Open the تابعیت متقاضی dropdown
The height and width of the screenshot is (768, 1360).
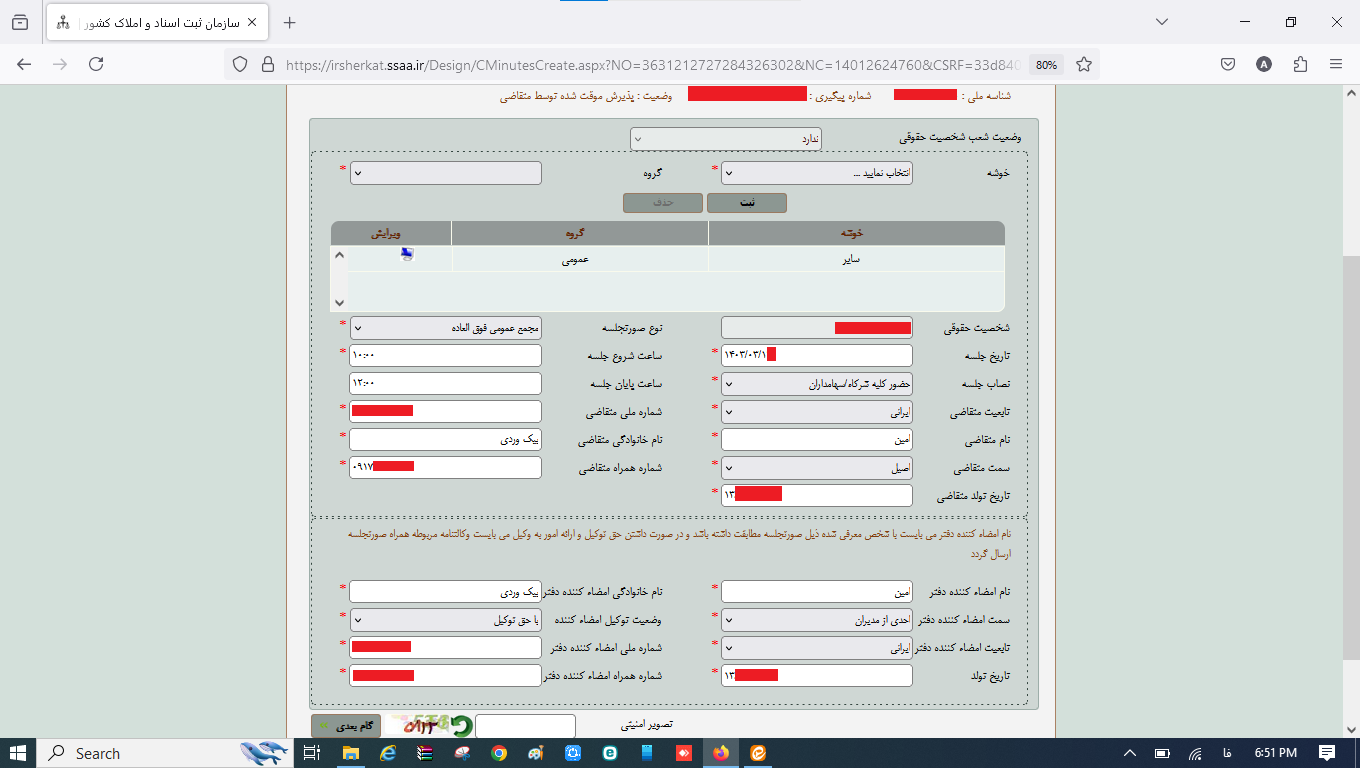click(817, 412)
